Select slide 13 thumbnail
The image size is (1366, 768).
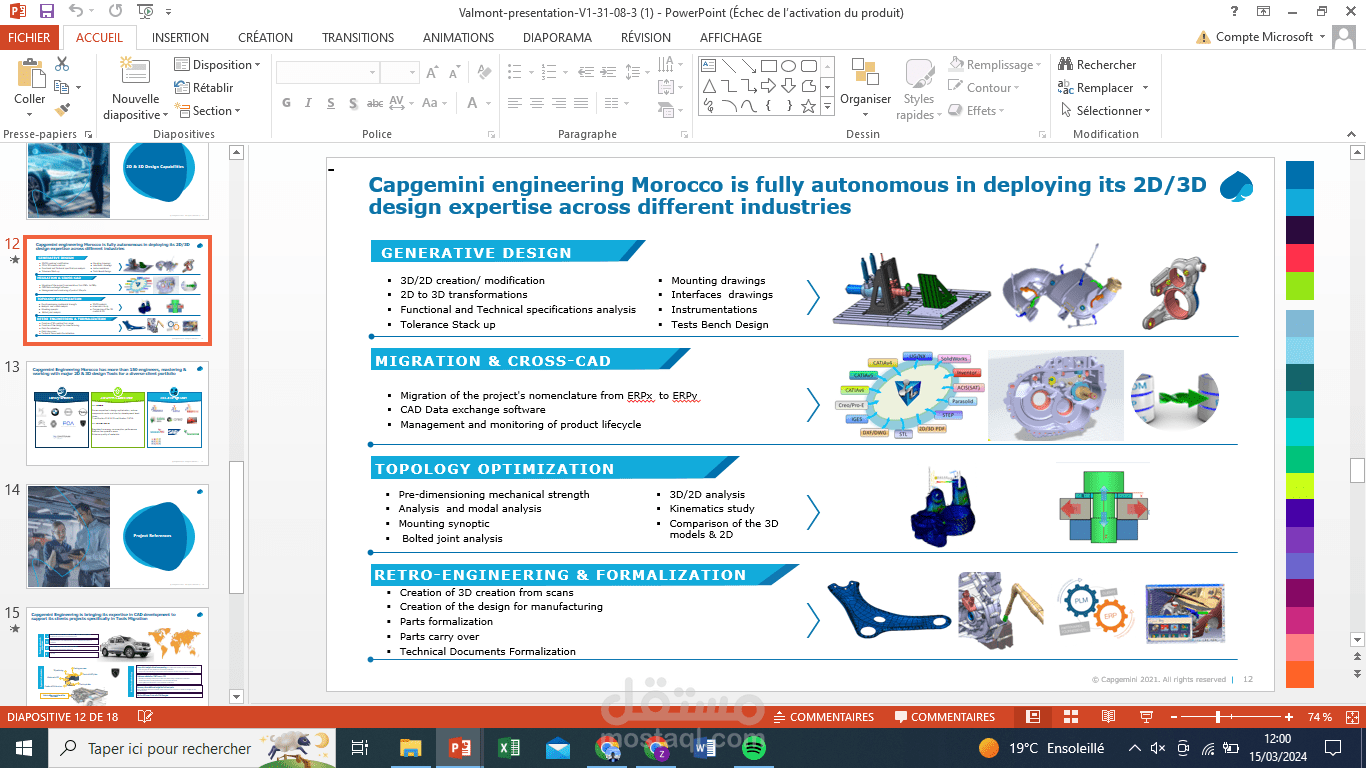[118, 413]
